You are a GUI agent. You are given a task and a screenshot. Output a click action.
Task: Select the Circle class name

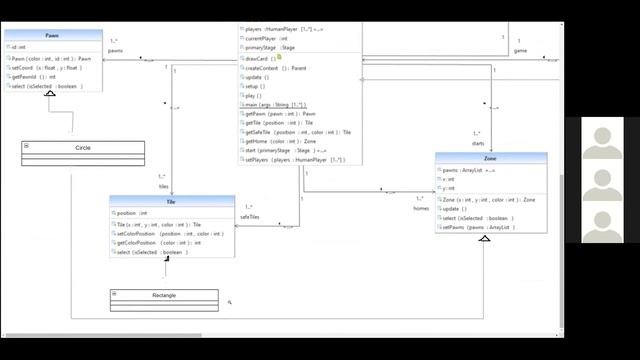click(83, 148)
